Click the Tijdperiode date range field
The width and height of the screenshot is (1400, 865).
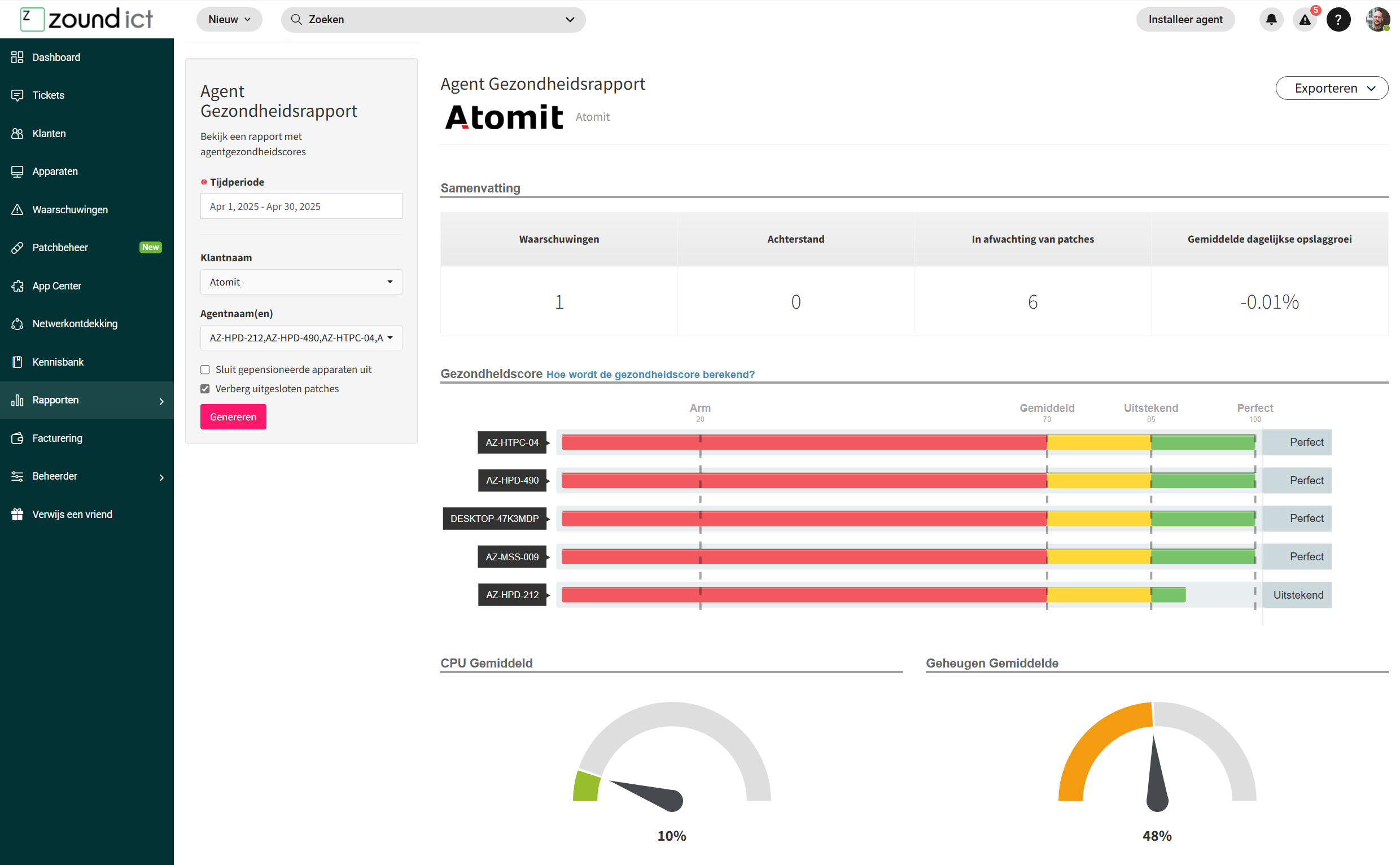point(301,207)
